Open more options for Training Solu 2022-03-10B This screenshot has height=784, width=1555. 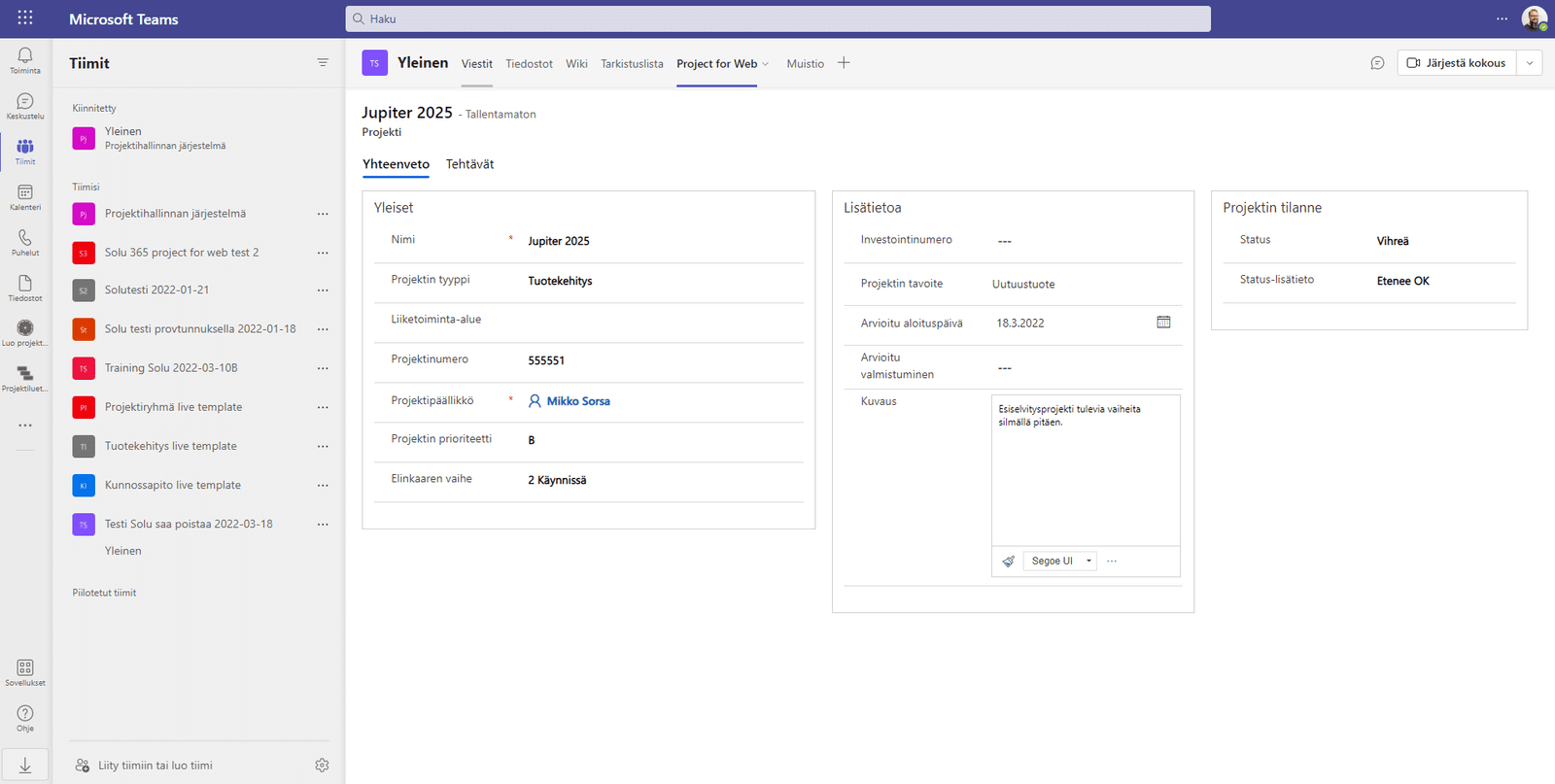pos(323,368)
